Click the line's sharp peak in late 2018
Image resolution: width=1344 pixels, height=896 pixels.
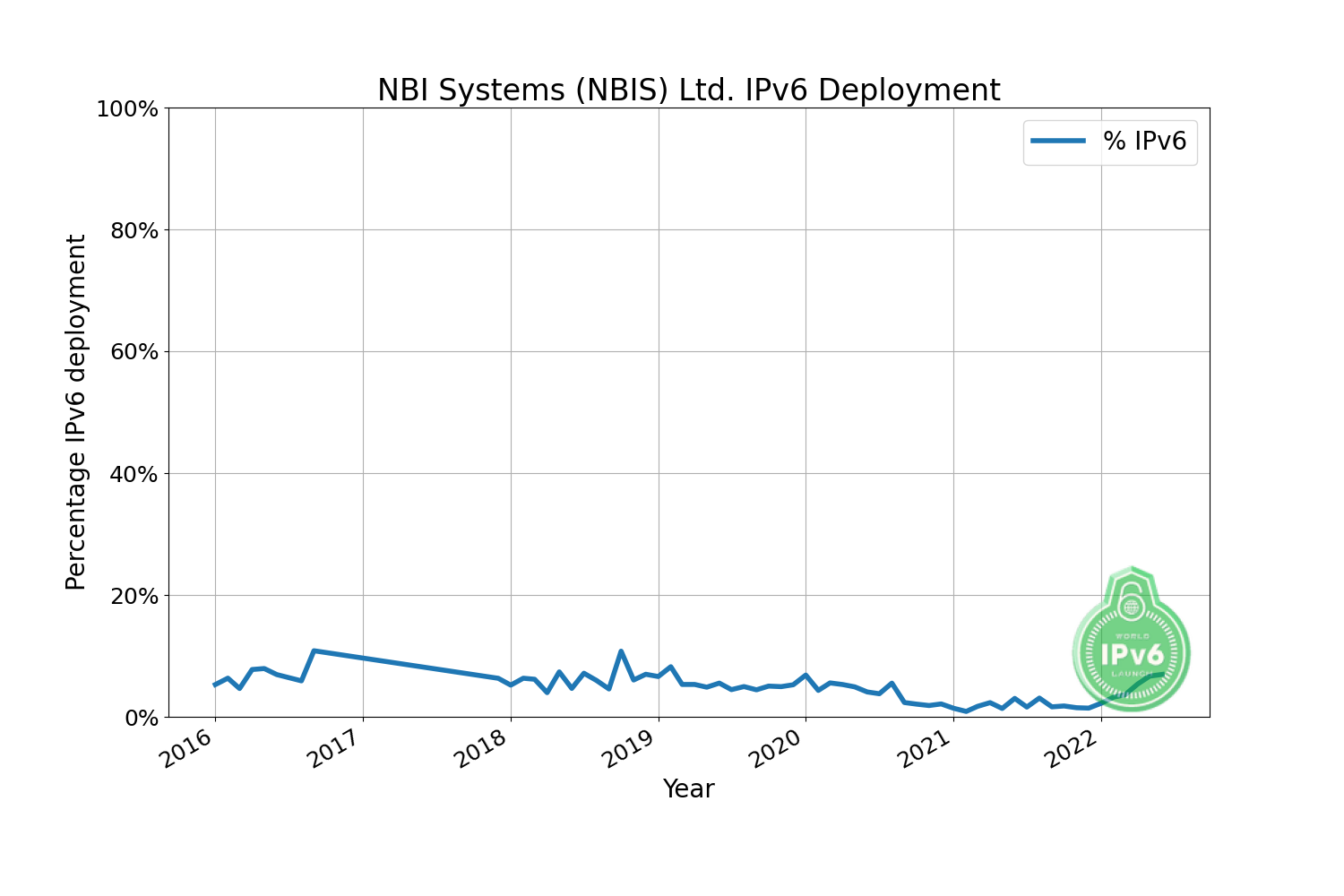point(621,651)
